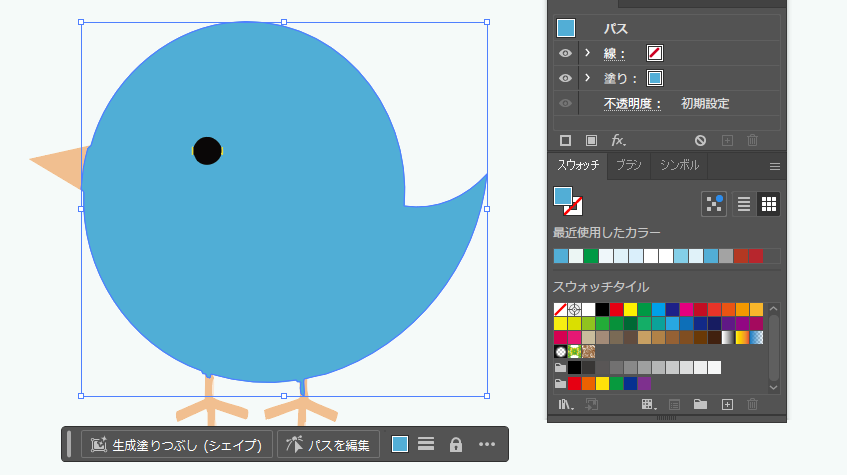Select the foliage pattern swatch

click(575, 352)
